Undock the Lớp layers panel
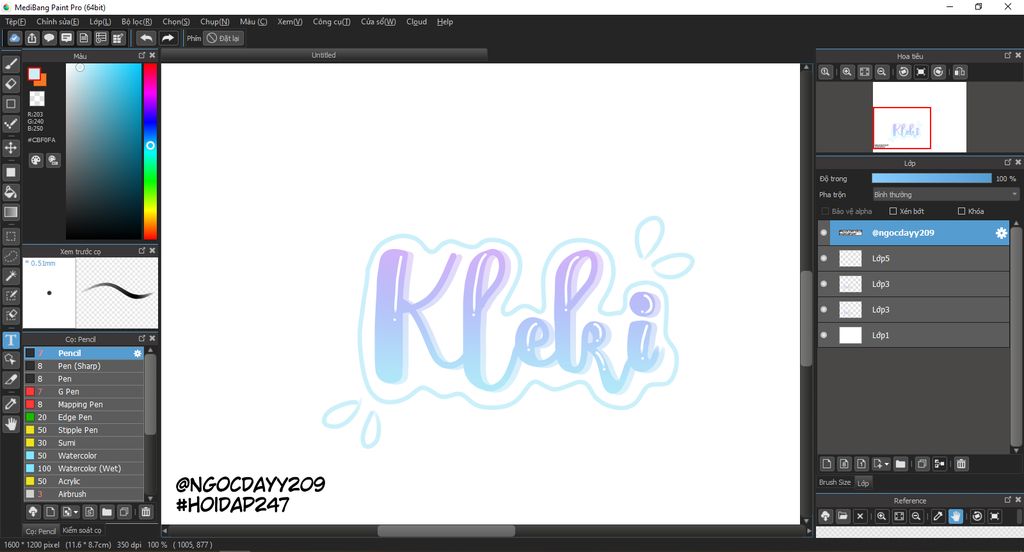Screen dimensions: 1024x552 click(x=1008, y=163)
